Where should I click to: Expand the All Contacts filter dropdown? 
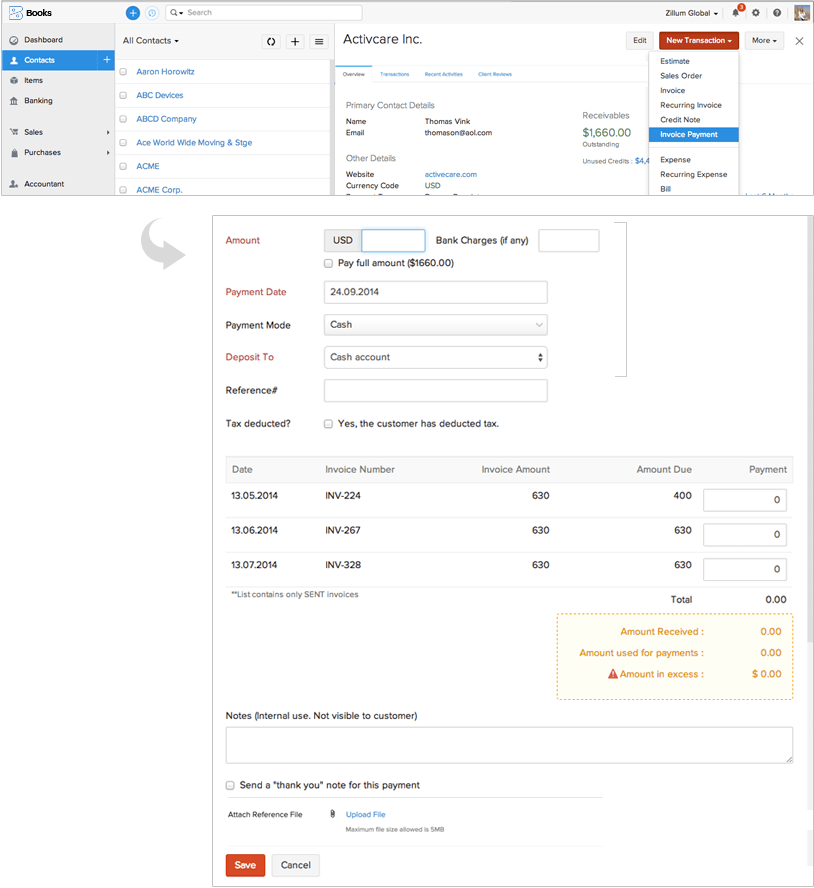click(151, 41)
